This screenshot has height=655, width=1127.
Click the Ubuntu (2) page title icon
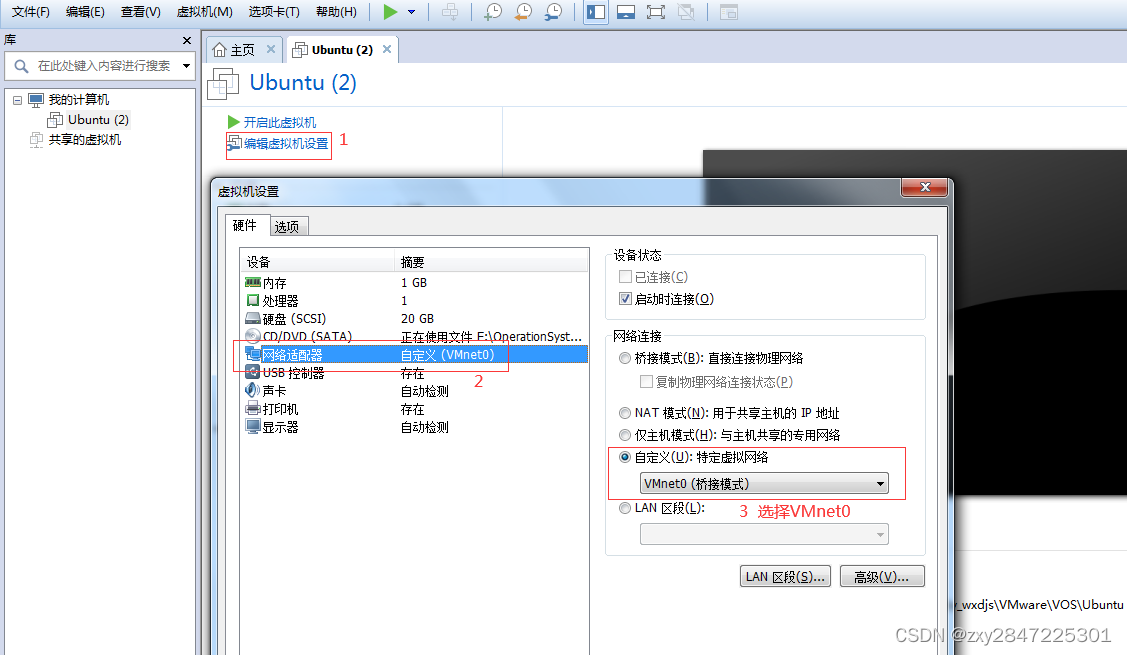coord(223,83)
